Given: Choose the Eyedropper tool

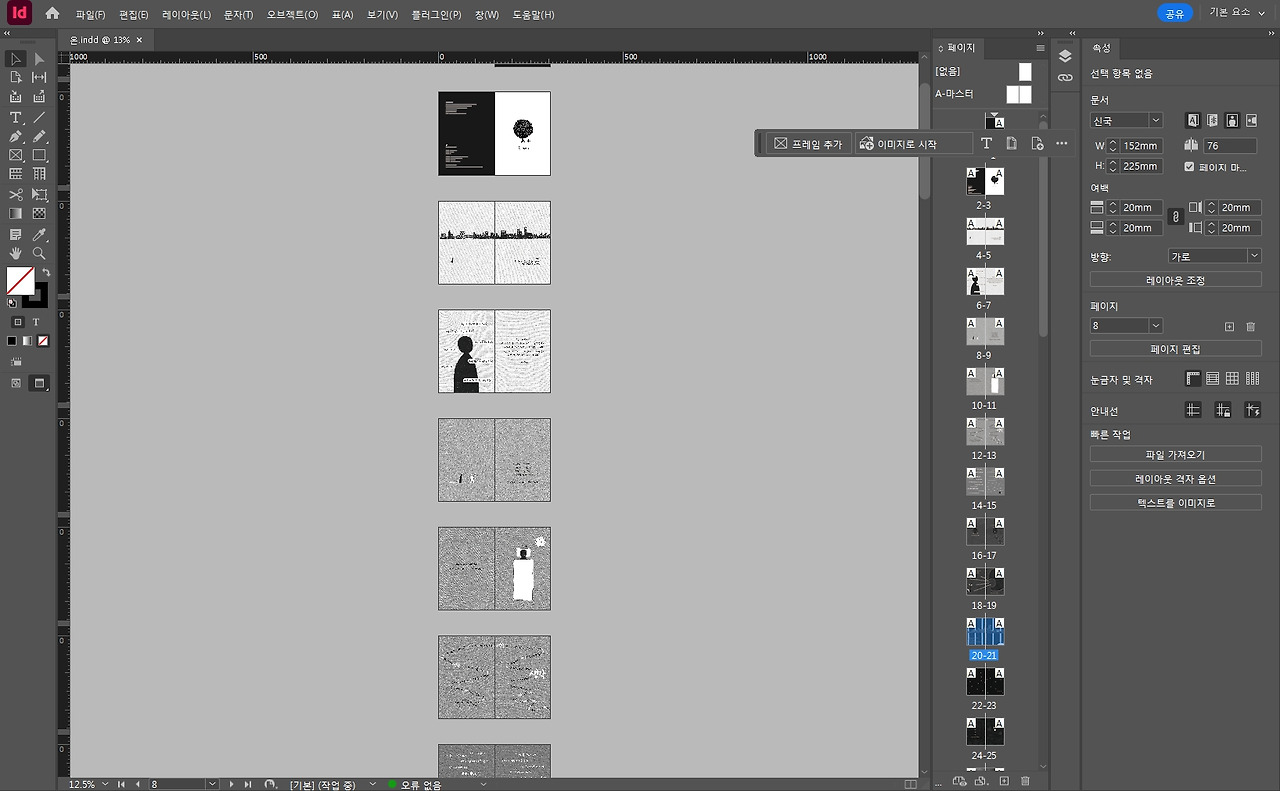Looking at the screenshot, I should (x=39, y=235).
